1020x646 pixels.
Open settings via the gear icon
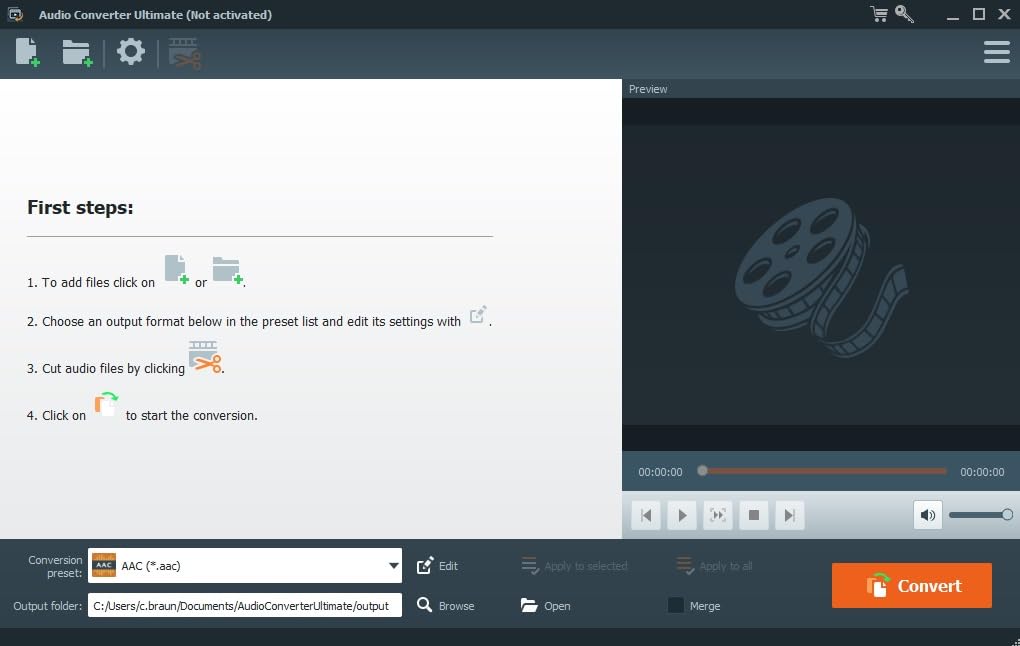point(131,52)
